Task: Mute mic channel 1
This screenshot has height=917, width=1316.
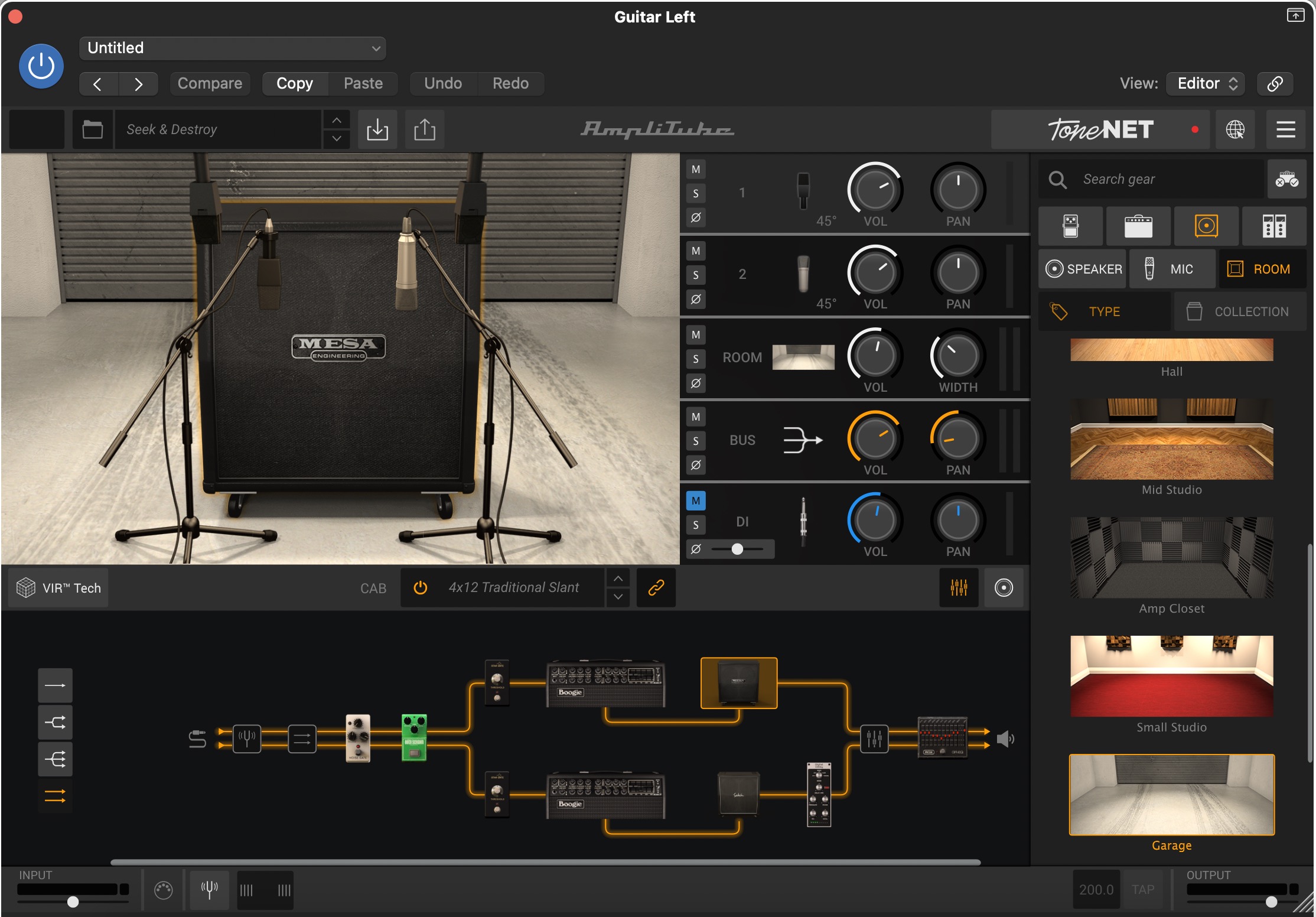Action: [696, 170]
